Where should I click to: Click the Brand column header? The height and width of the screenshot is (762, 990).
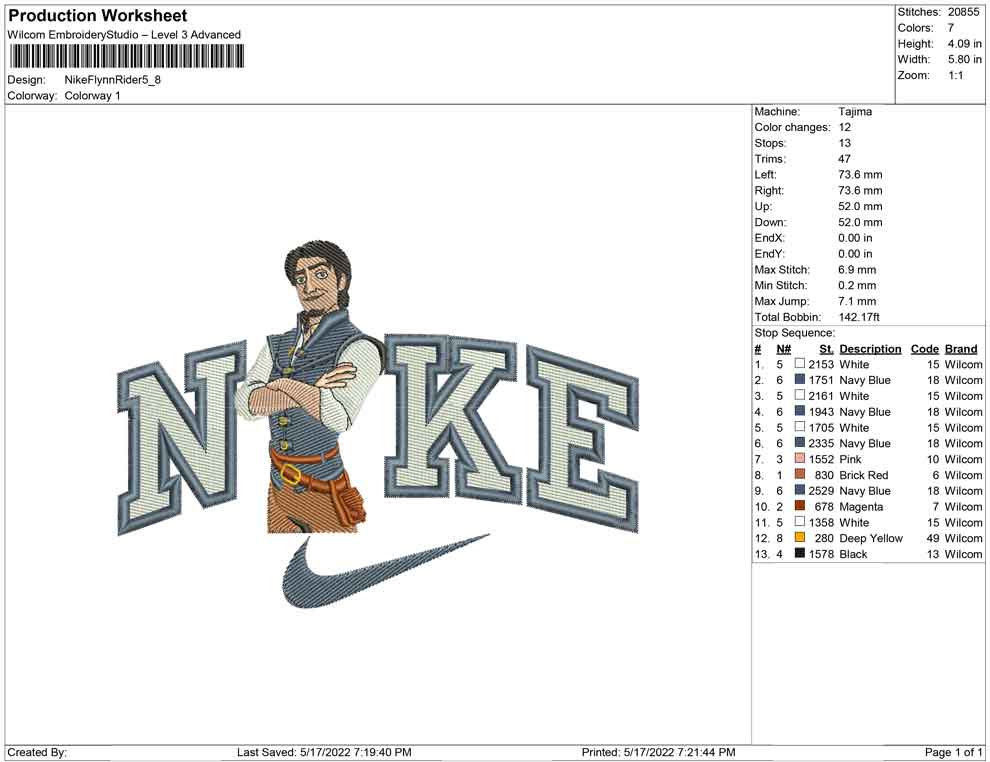click(961, 348)
